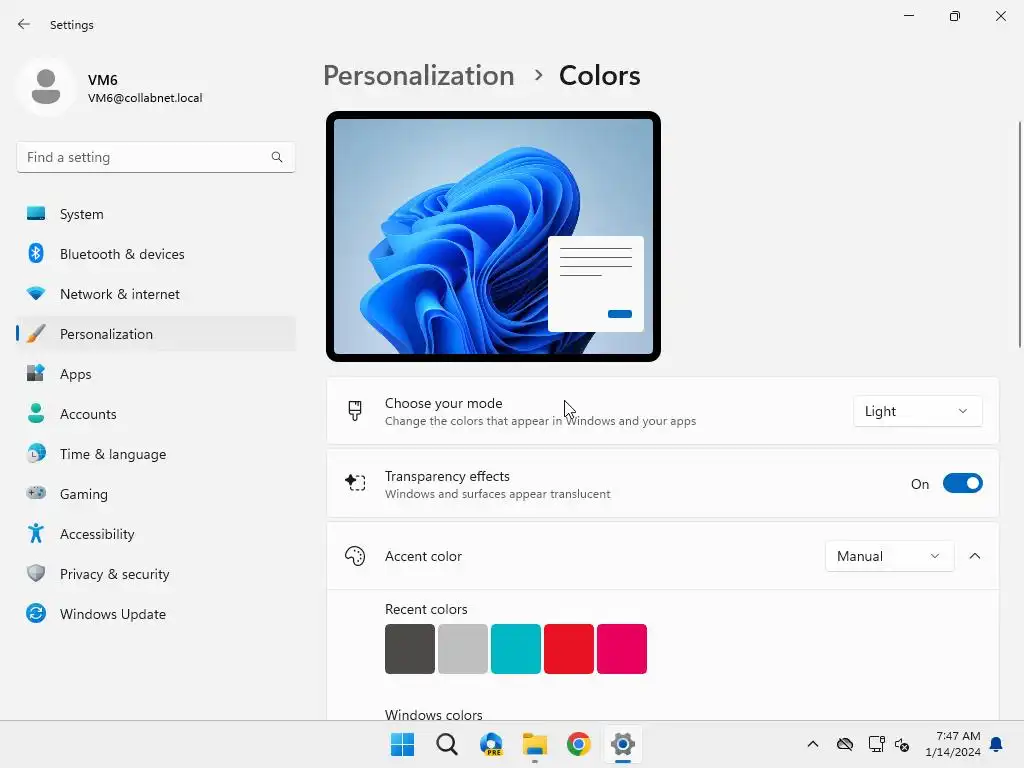Screen dimensions: 1024x768
Task: Open the notification bell
Action: coord(997,744)
